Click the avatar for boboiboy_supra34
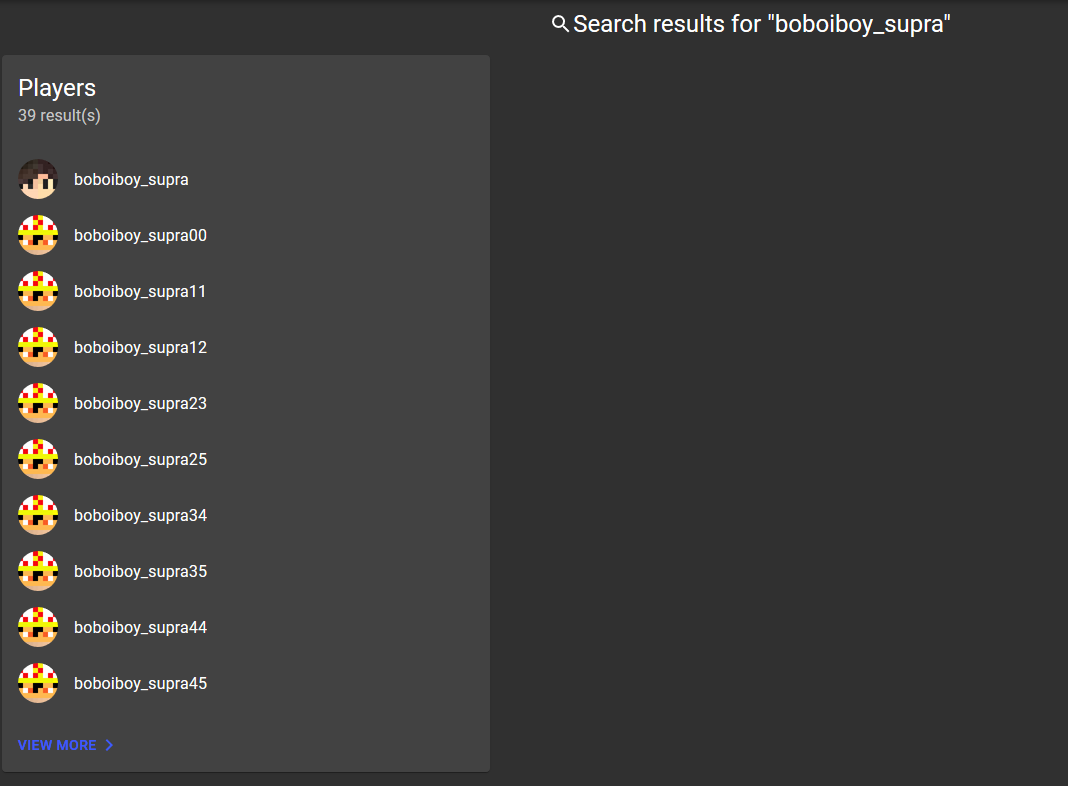Image resolution: width=1068 pixels, height=786 pixels. (x=38, y=515)
